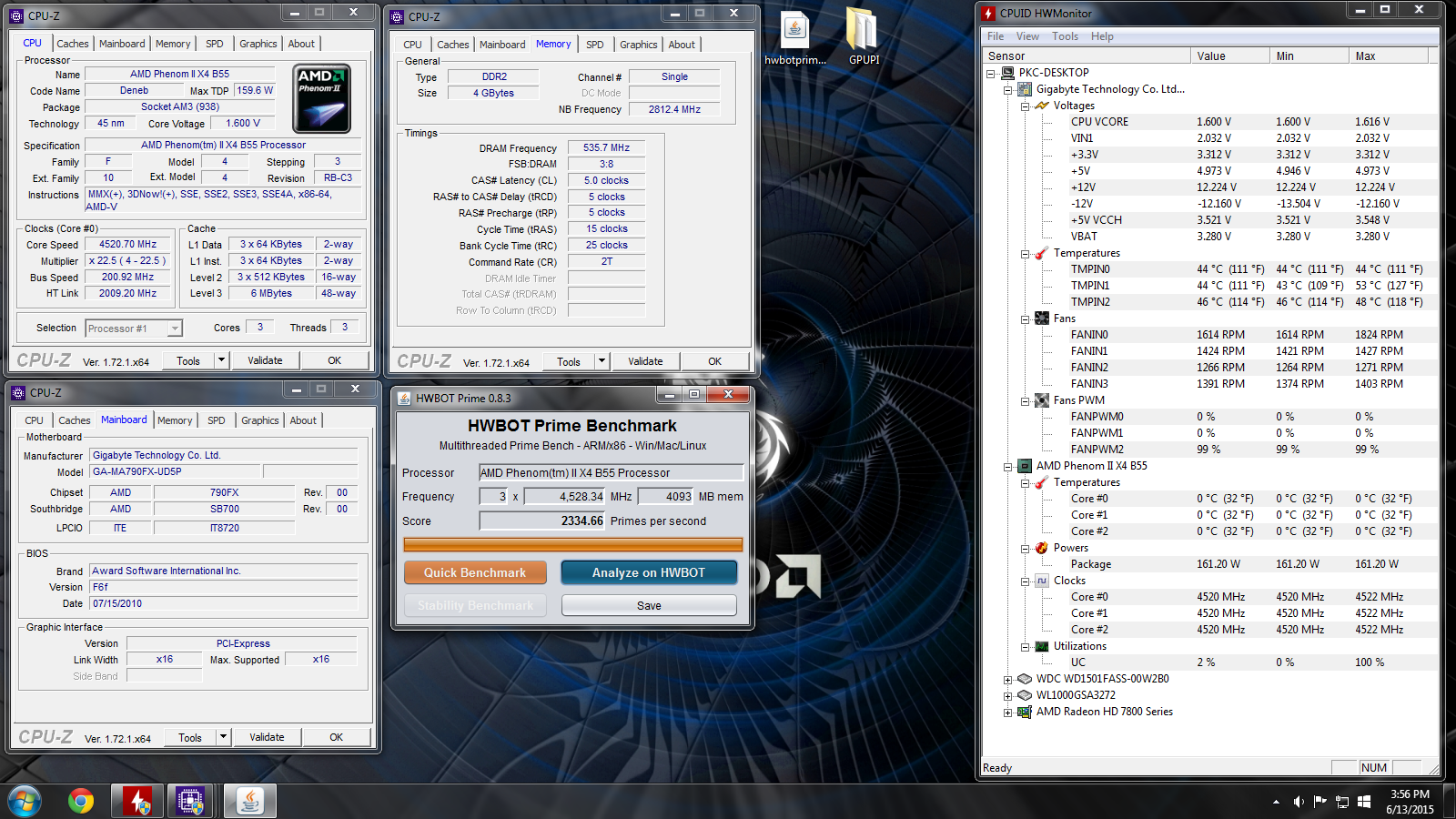
Task: Open the View menu in HWMonitor
Action: 1027,36
